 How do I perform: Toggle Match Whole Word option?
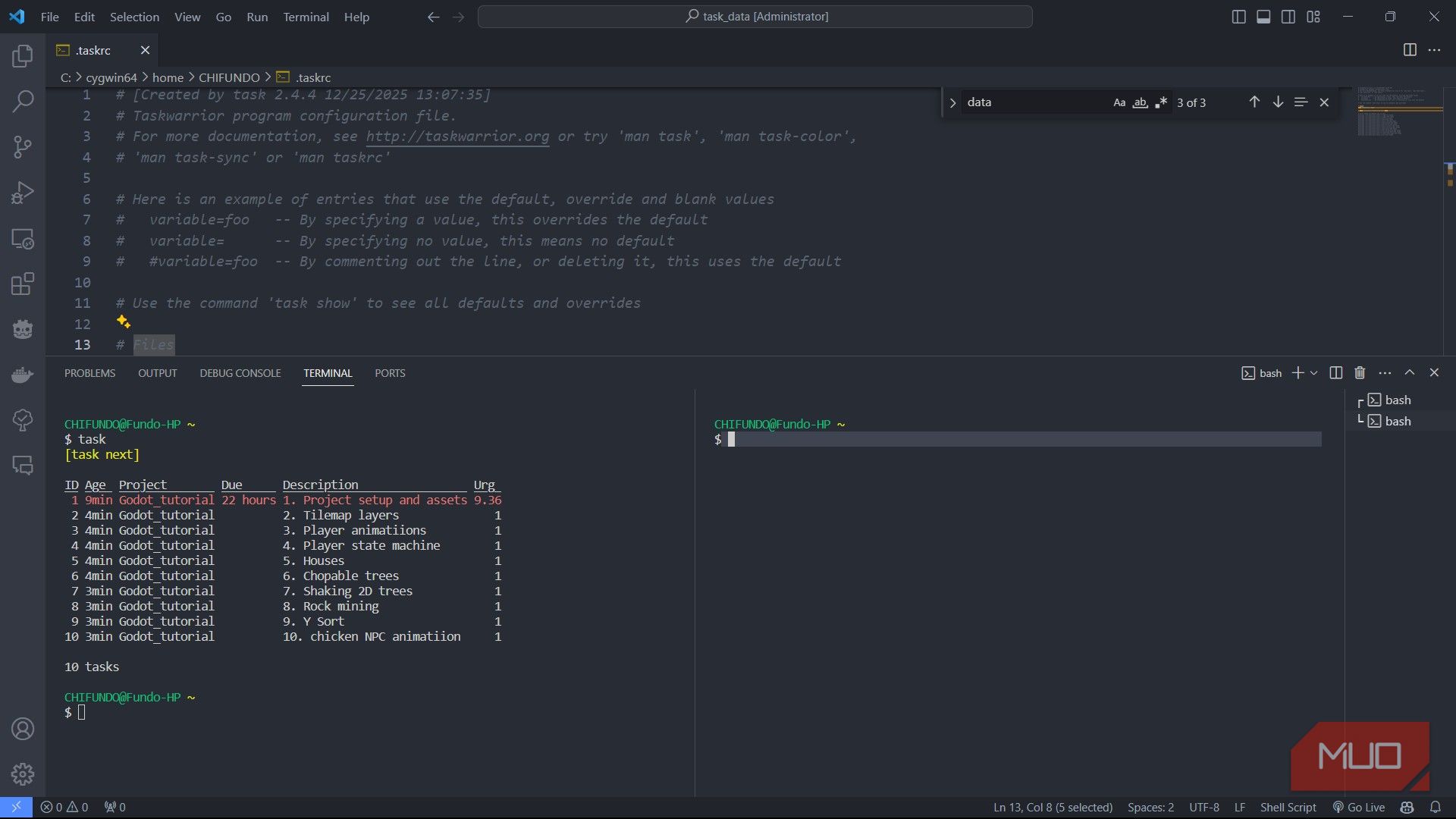pos(1140,102)
